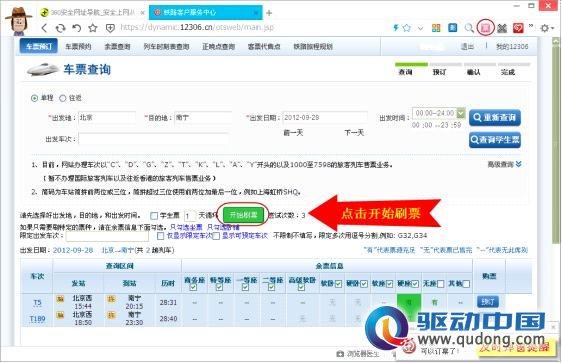The height and width of the screenshot is (363, 562).
Task: Click the 出发车次 train number input field
Action: 153,139
